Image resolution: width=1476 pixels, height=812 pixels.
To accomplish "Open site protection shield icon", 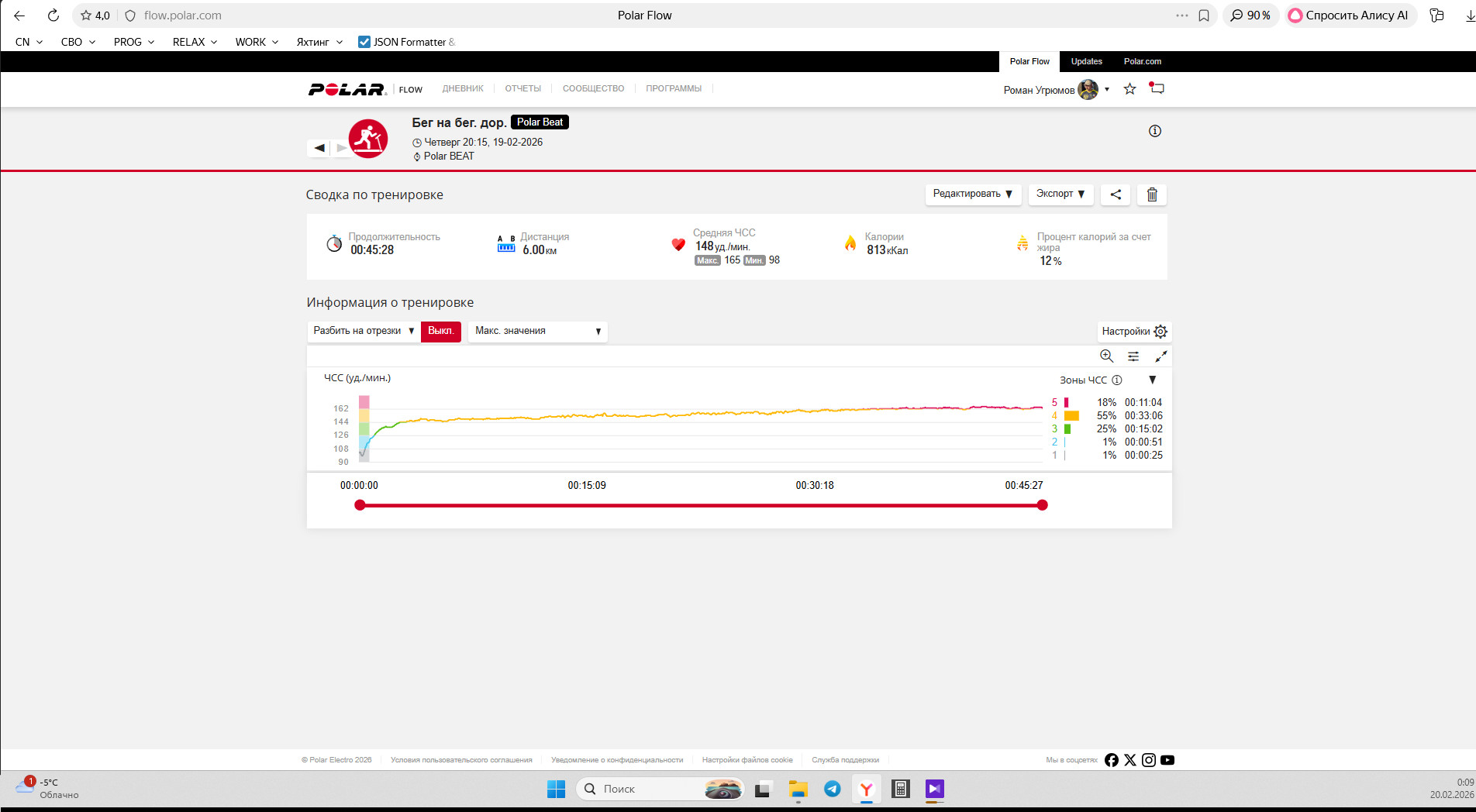I will [x=130, y=15].
